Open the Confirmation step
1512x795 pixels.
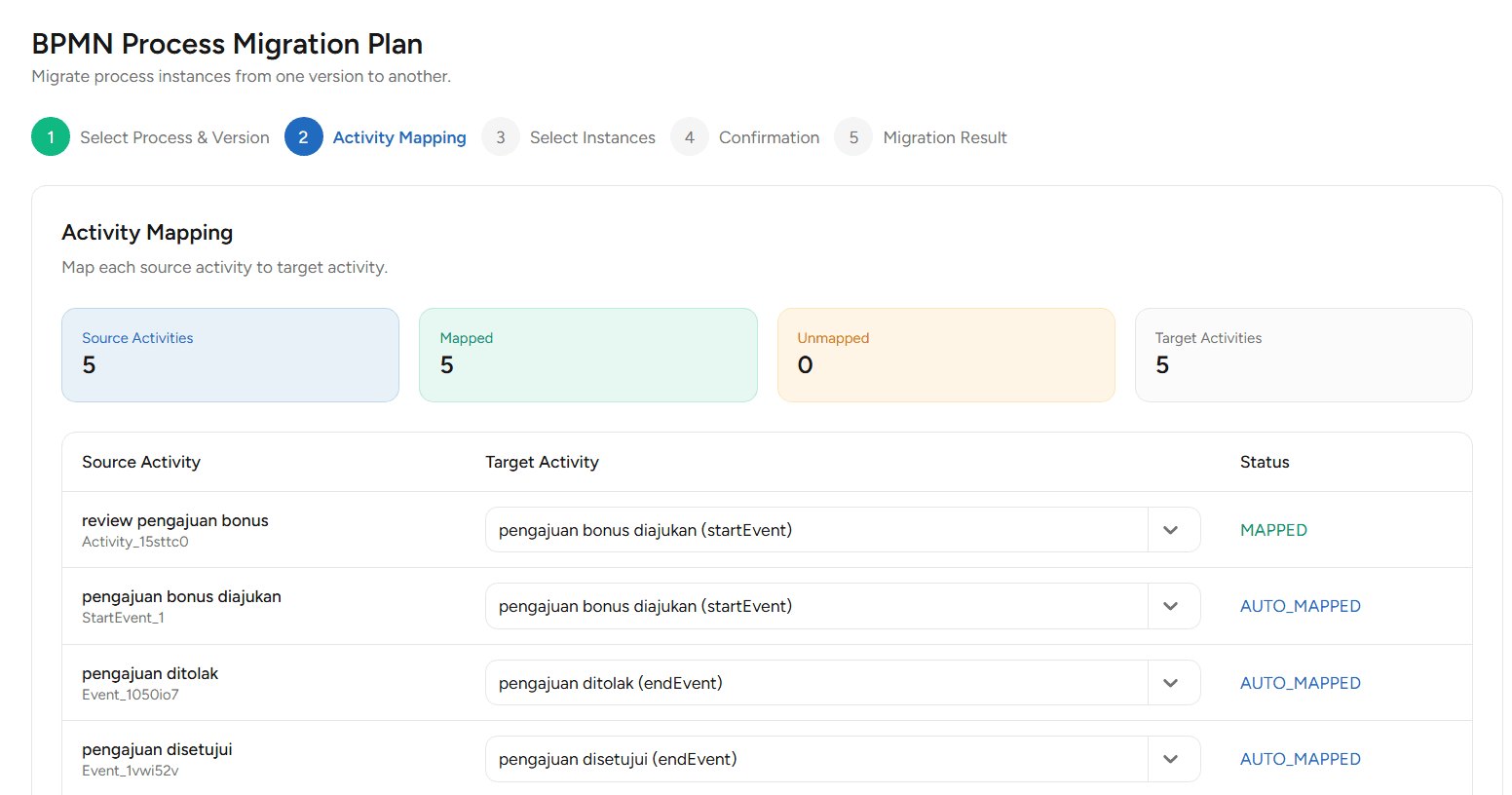[745, 137]
